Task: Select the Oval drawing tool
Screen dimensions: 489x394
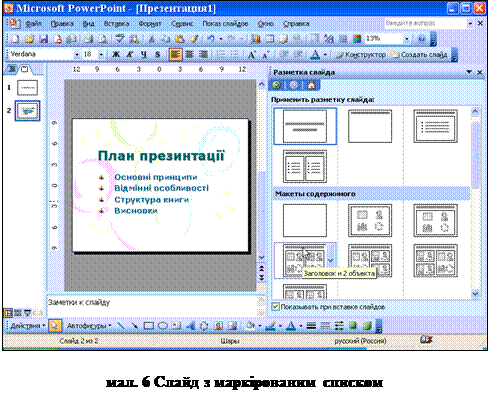Action: [x=163, y=326]
